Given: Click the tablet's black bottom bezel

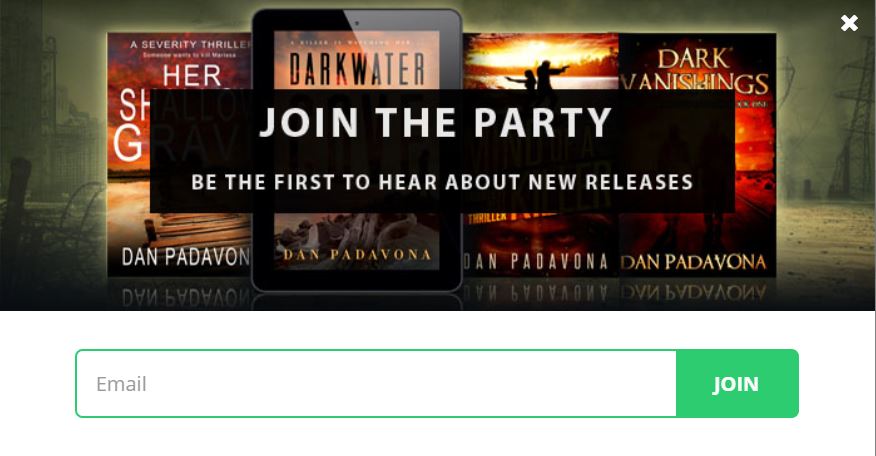Looking at the screenshot, I should coord(356,281).
